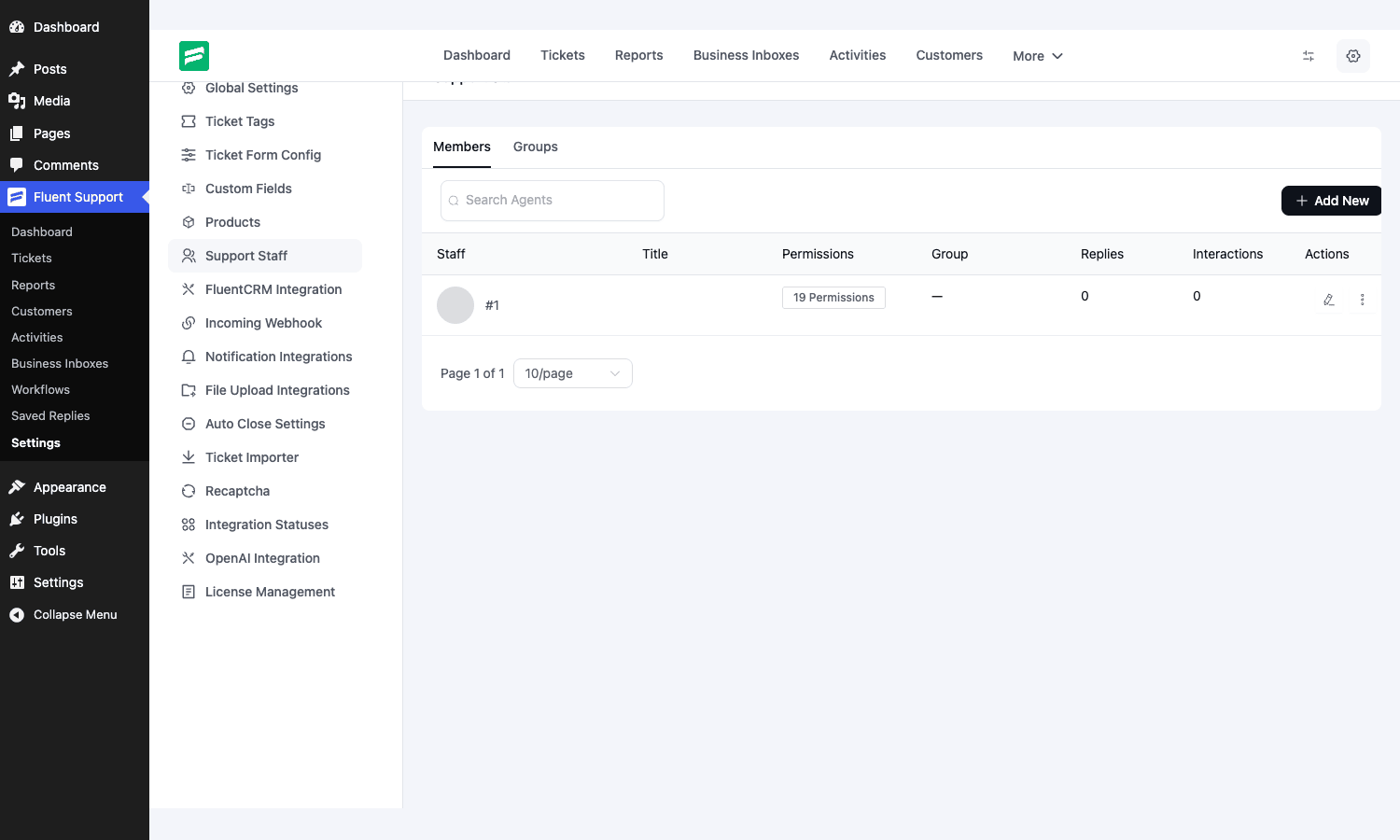The width and height of the screenshot is (1400, 840).
Task: Click the Support Staff people icon
Action: (189, 256)
